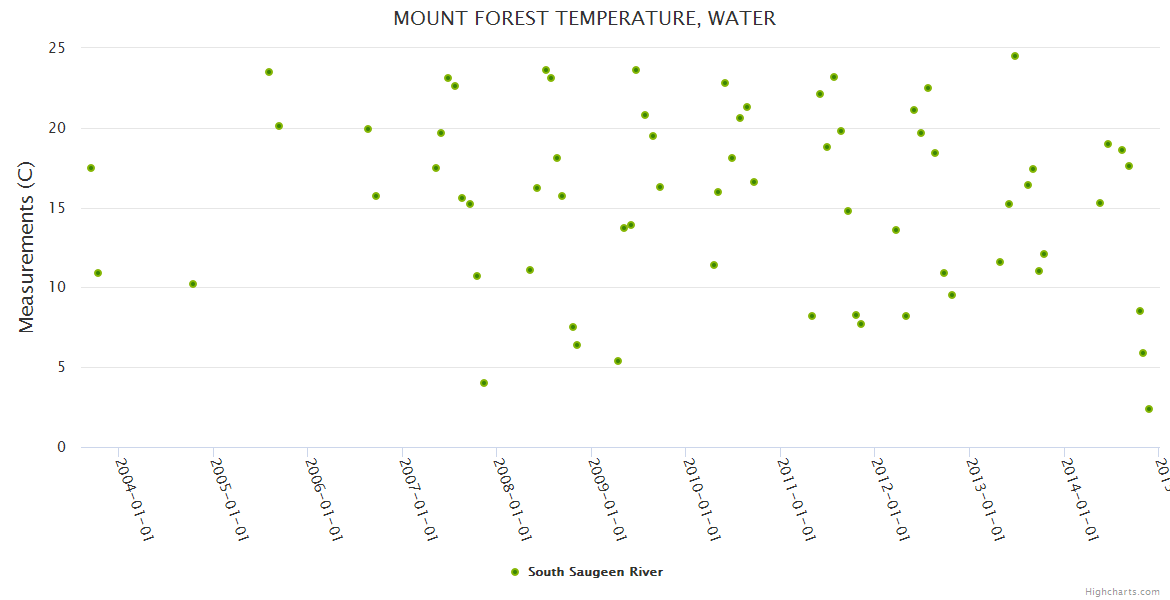Toggle the South Saugeen River series label
Viewport: 1170px width, 600px height.
(x=595, y=572)
